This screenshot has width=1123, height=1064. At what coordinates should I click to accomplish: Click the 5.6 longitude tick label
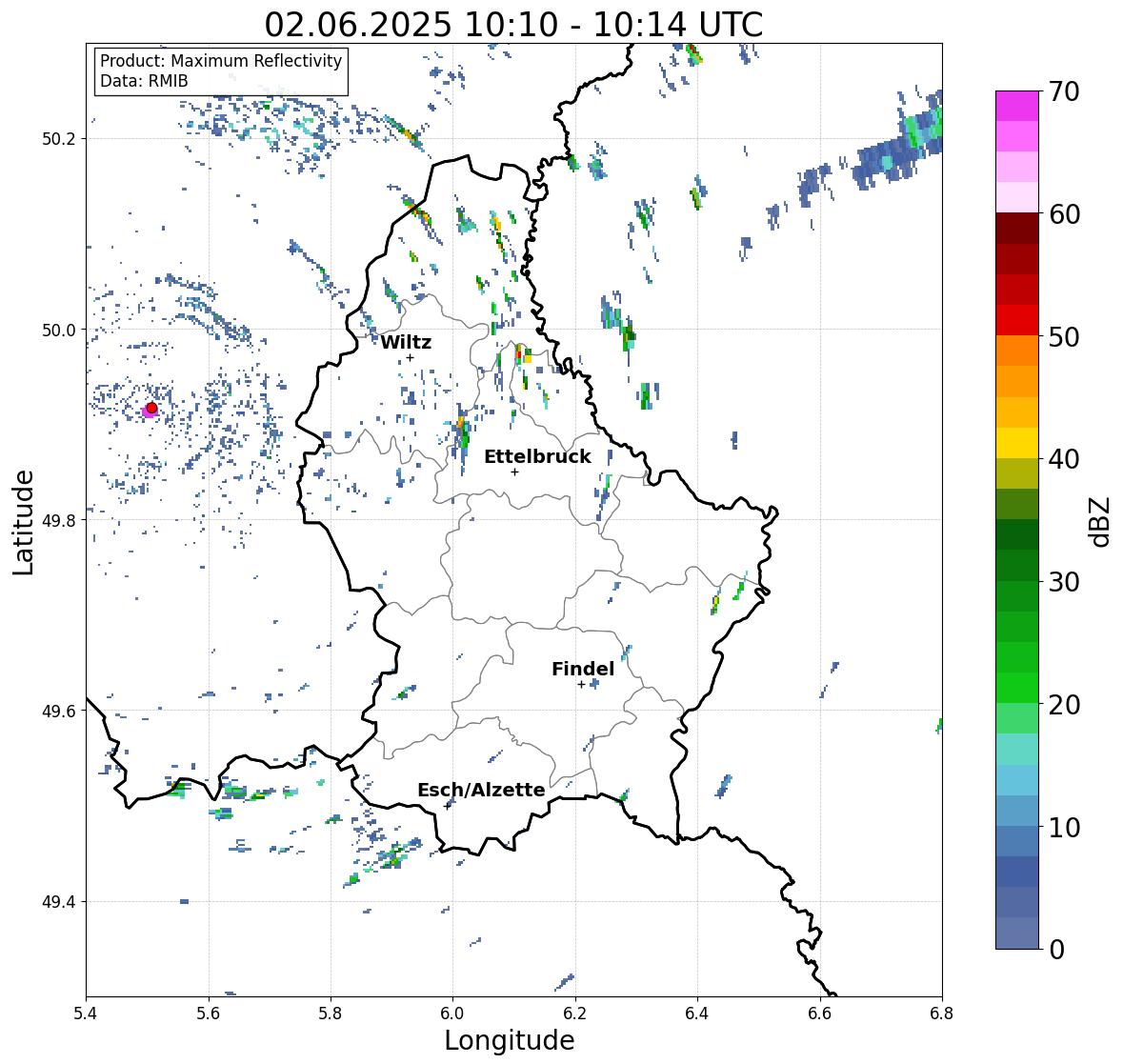point(209,1014)
